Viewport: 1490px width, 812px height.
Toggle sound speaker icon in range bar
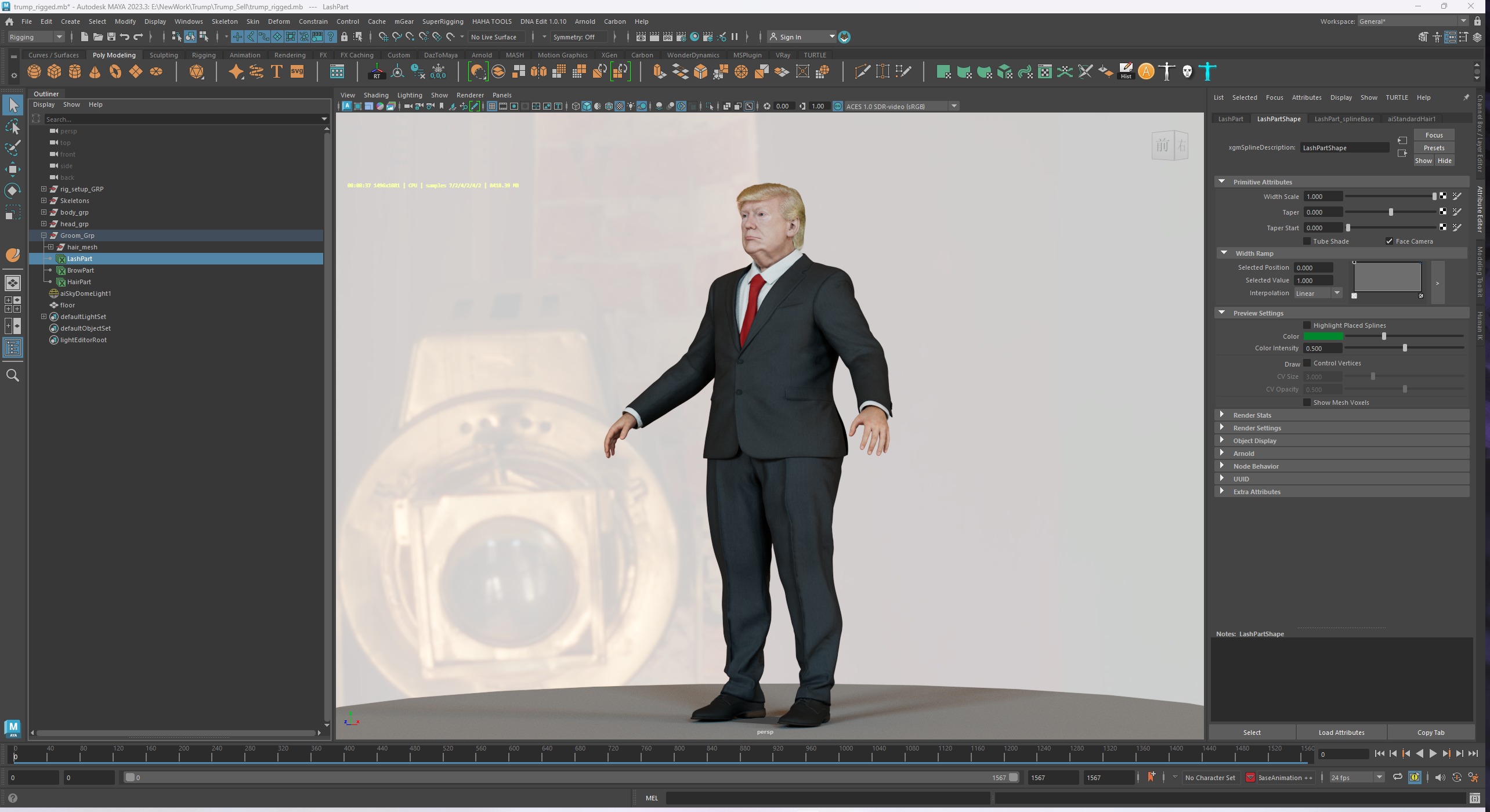click(x=1440, y=778)
